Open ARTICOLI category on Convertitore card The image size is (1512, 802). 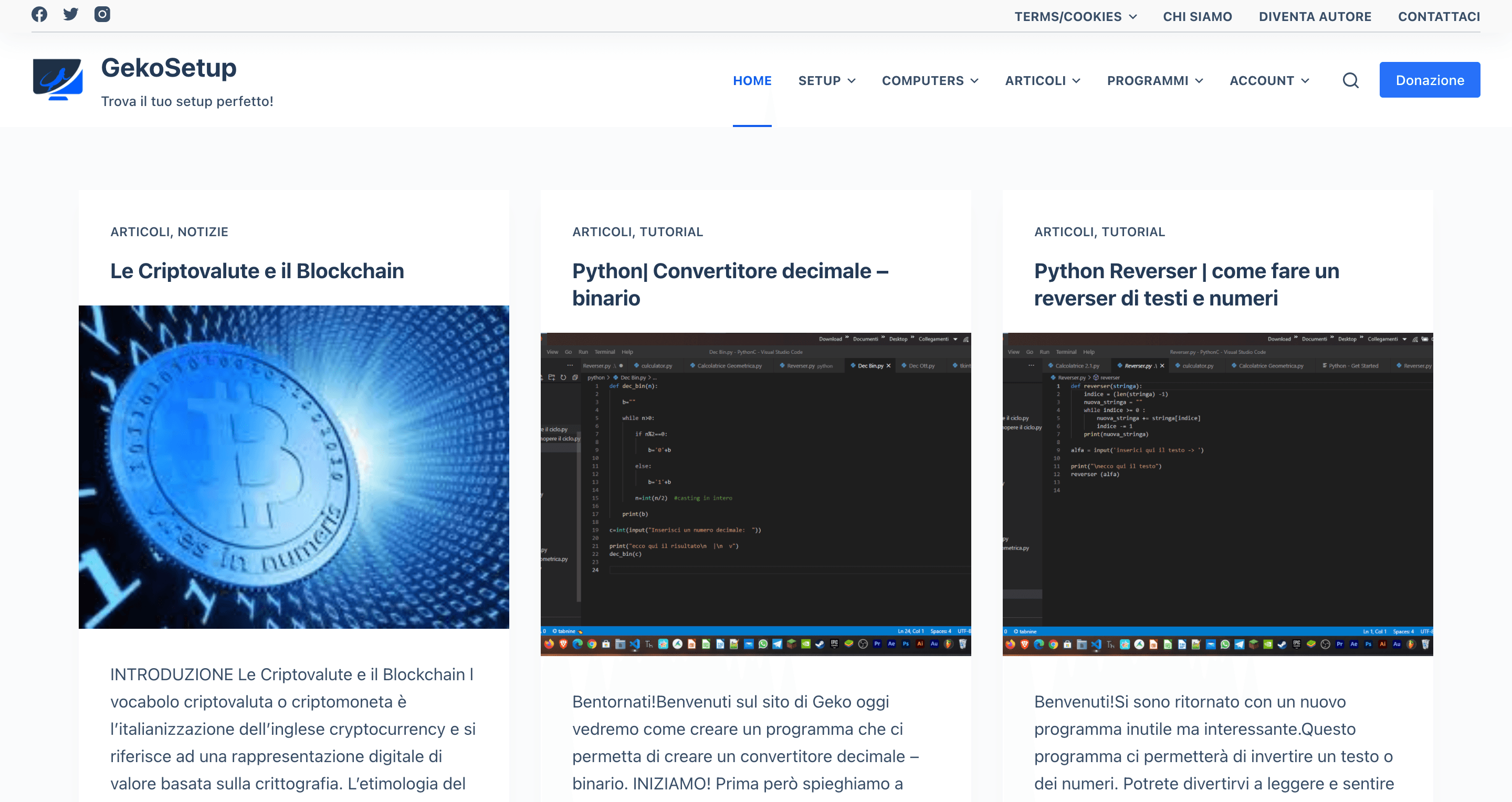[602, 232]
